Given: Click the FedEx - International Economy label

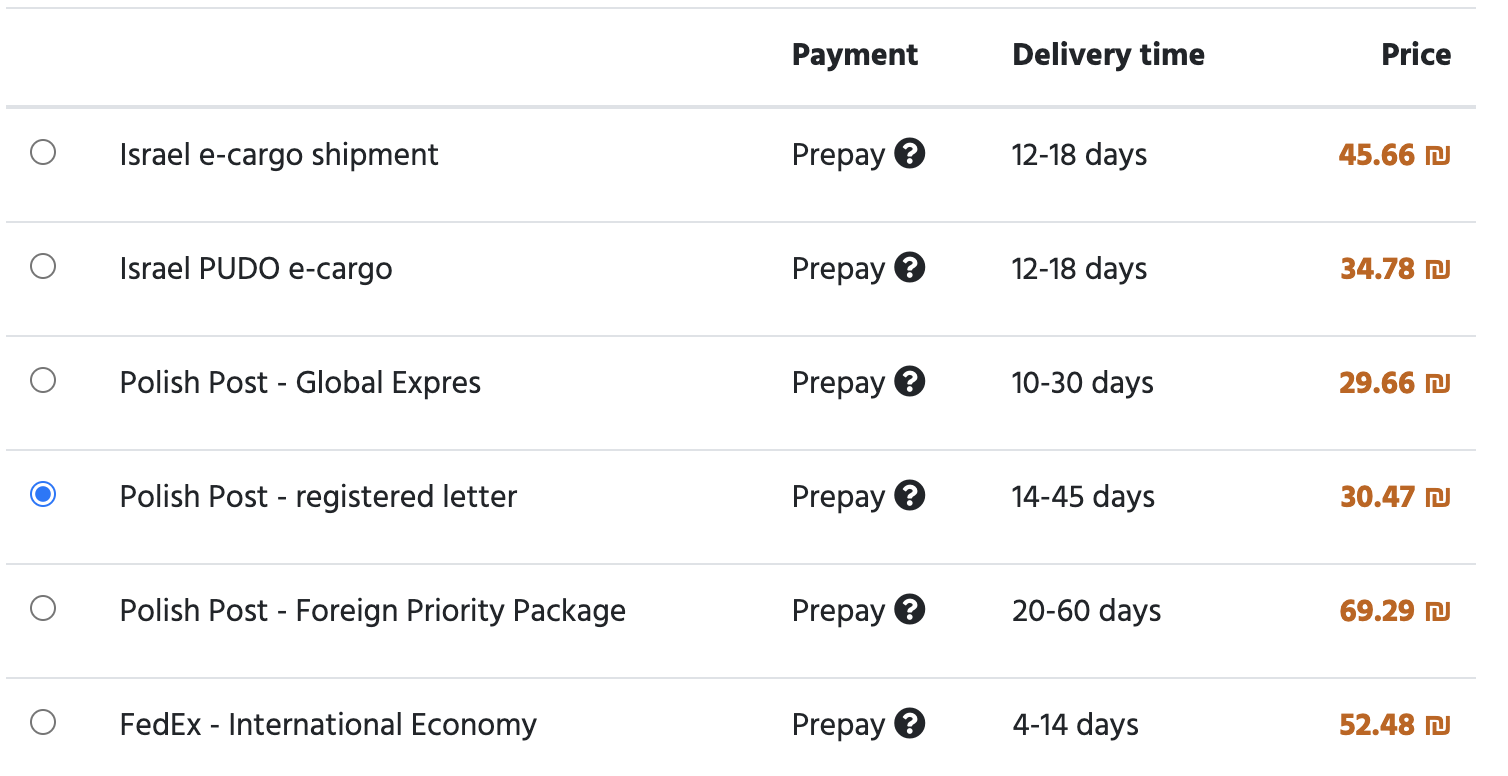Looking at the screenshot, I should 328,725.
